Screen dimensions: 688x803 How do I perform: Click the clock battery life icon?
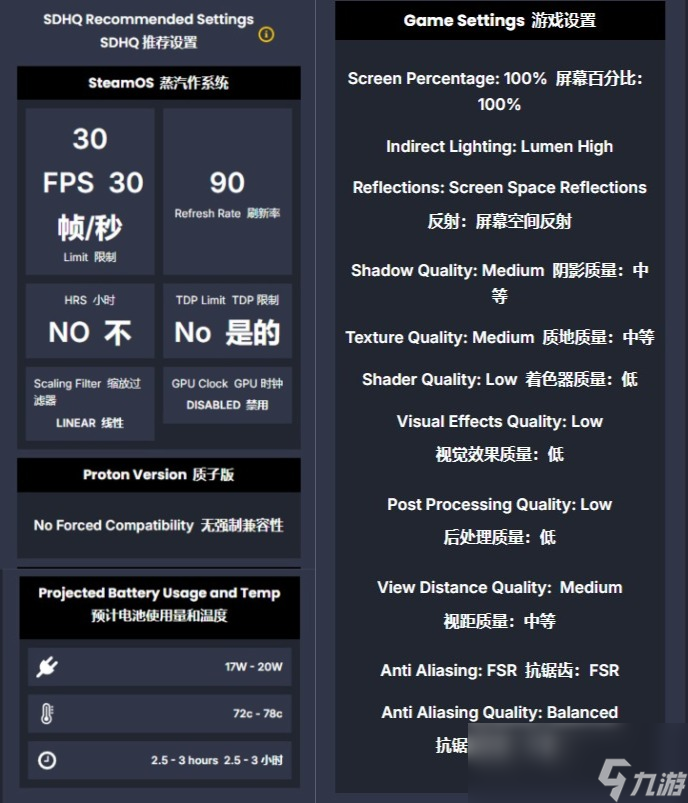[x=46, y=760]
